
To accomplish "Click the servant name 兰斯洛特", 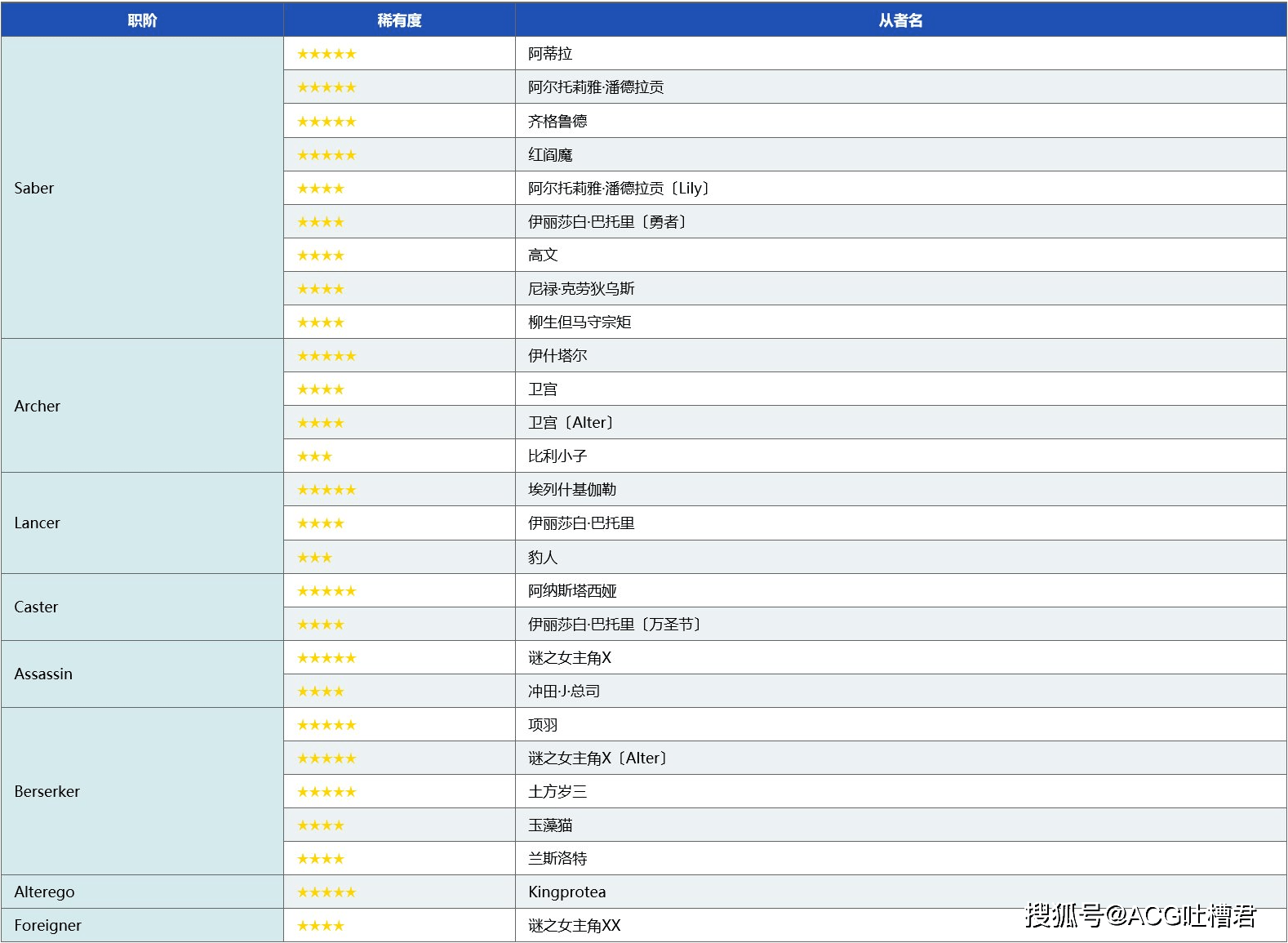I will [557, 858].
